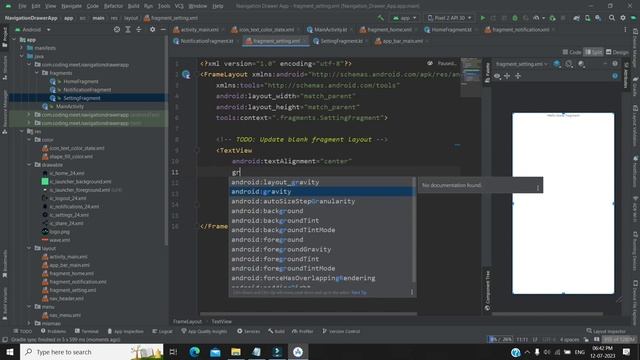Screen dimensions: 640x360
Task: Click zoom-in plus icon in design preview toolbar
Action: [x=507, y=76]
